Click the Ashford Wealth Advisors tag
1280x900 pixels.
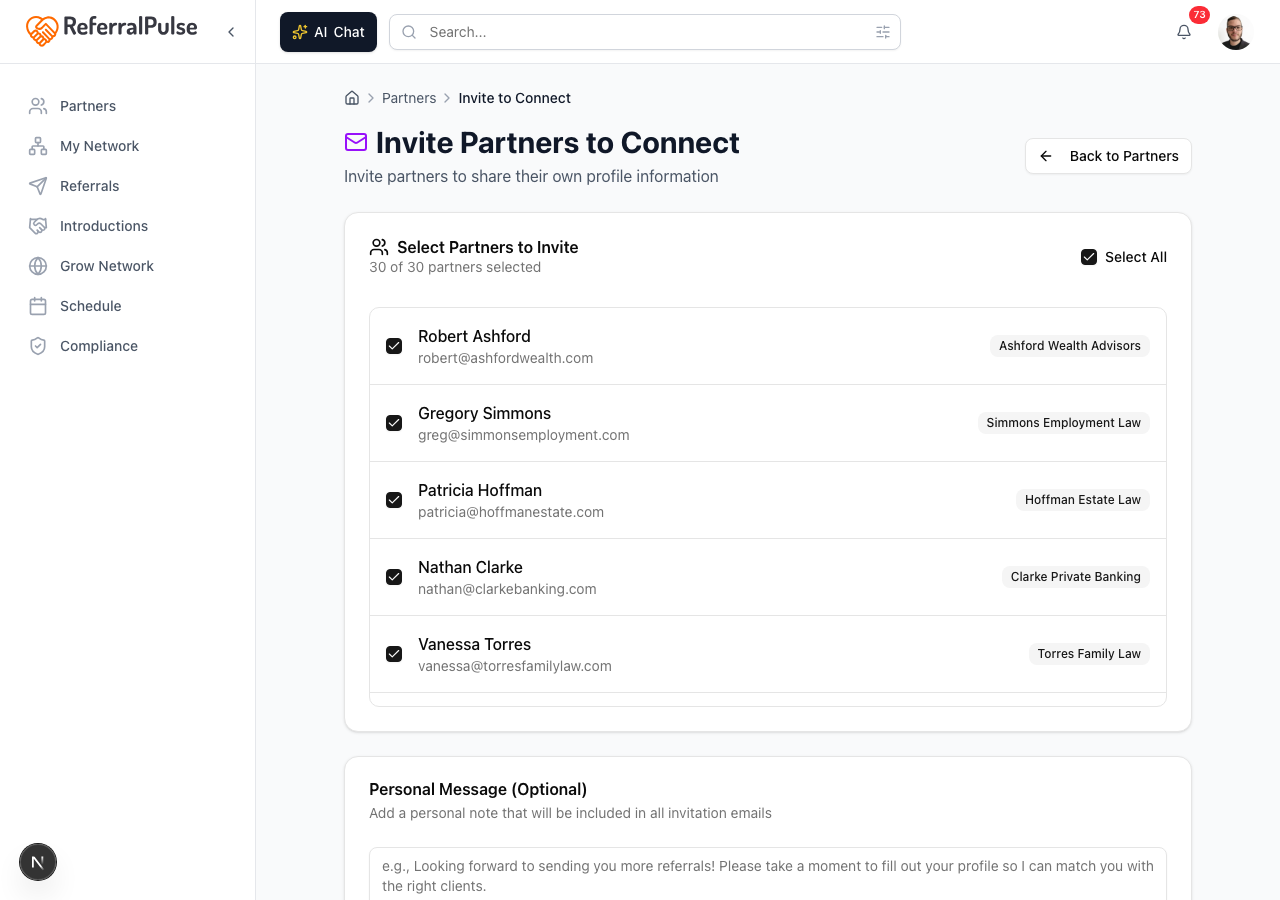click(x=1070, y=346)
